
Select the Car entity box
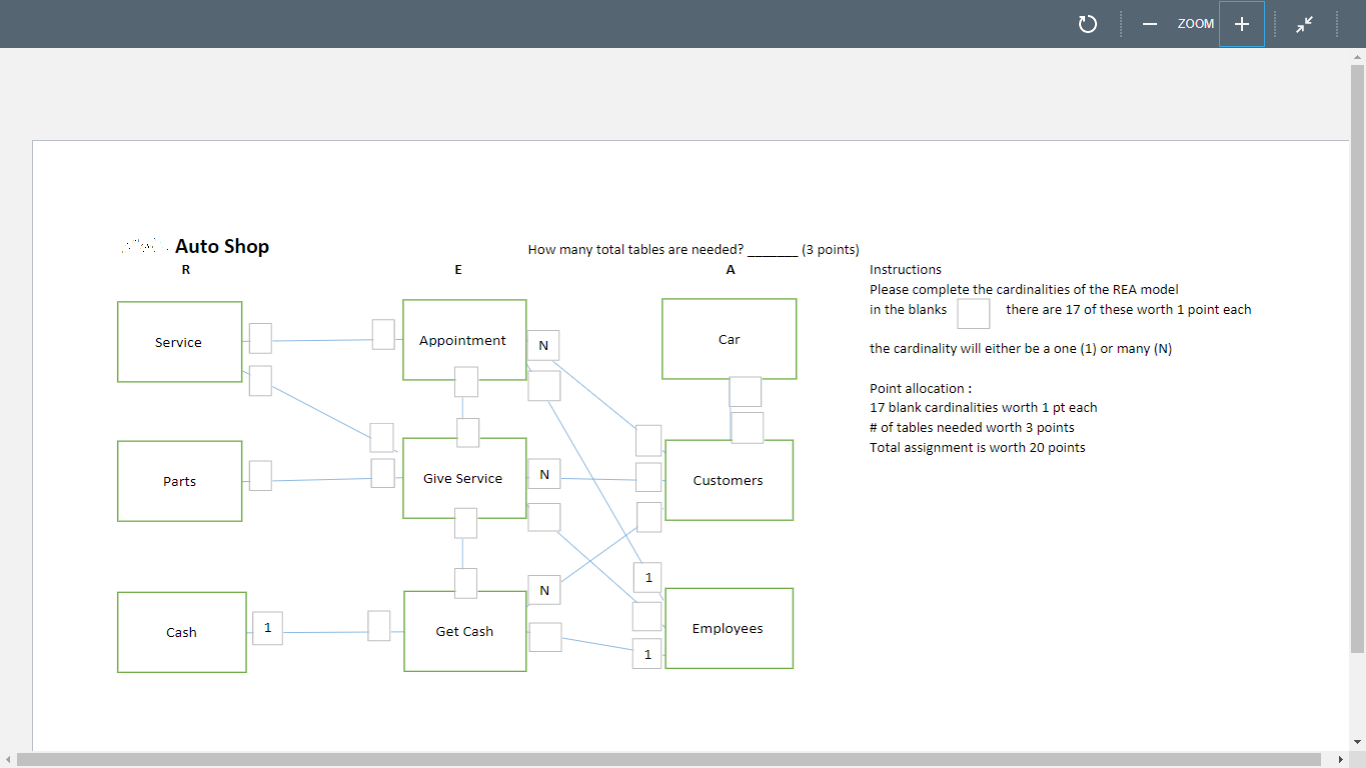728,339
